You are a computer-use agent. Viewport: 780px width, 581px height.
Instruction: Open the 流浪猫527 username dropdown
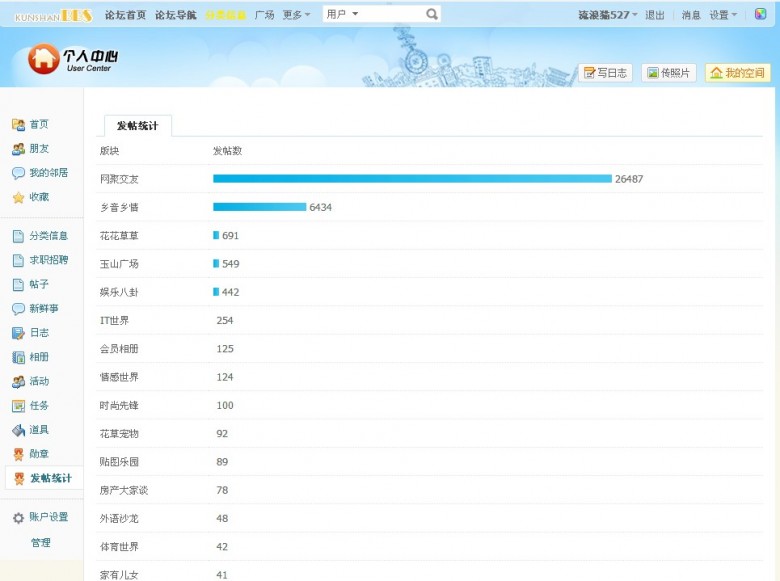pyautogui.click(x=608, y=15)
